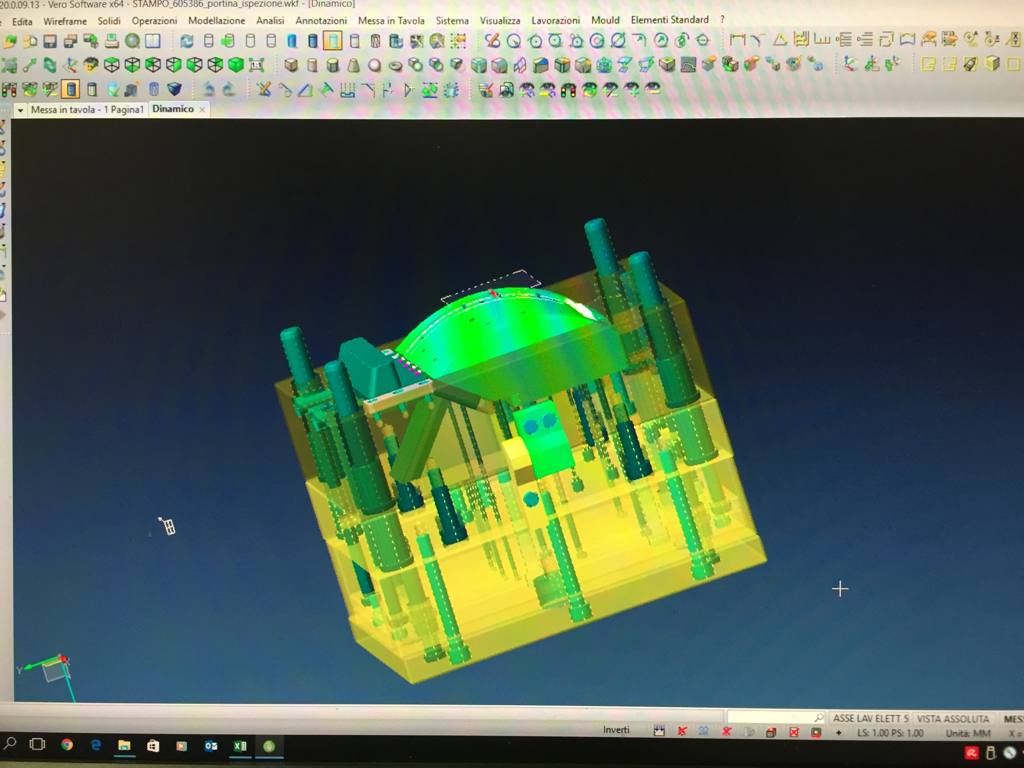Open the ? help menu

click(x=722, y=20)
